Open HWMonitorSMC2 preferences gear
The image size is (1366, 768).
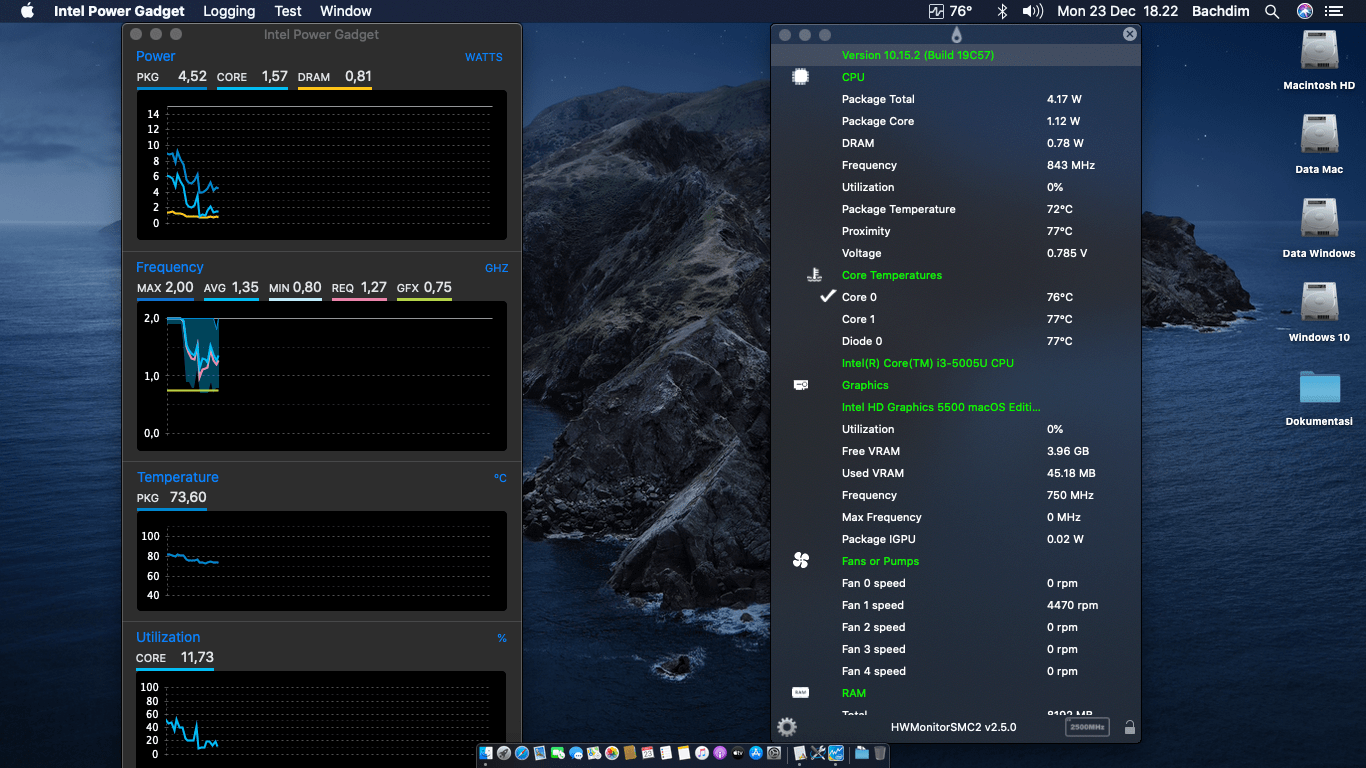787,727
